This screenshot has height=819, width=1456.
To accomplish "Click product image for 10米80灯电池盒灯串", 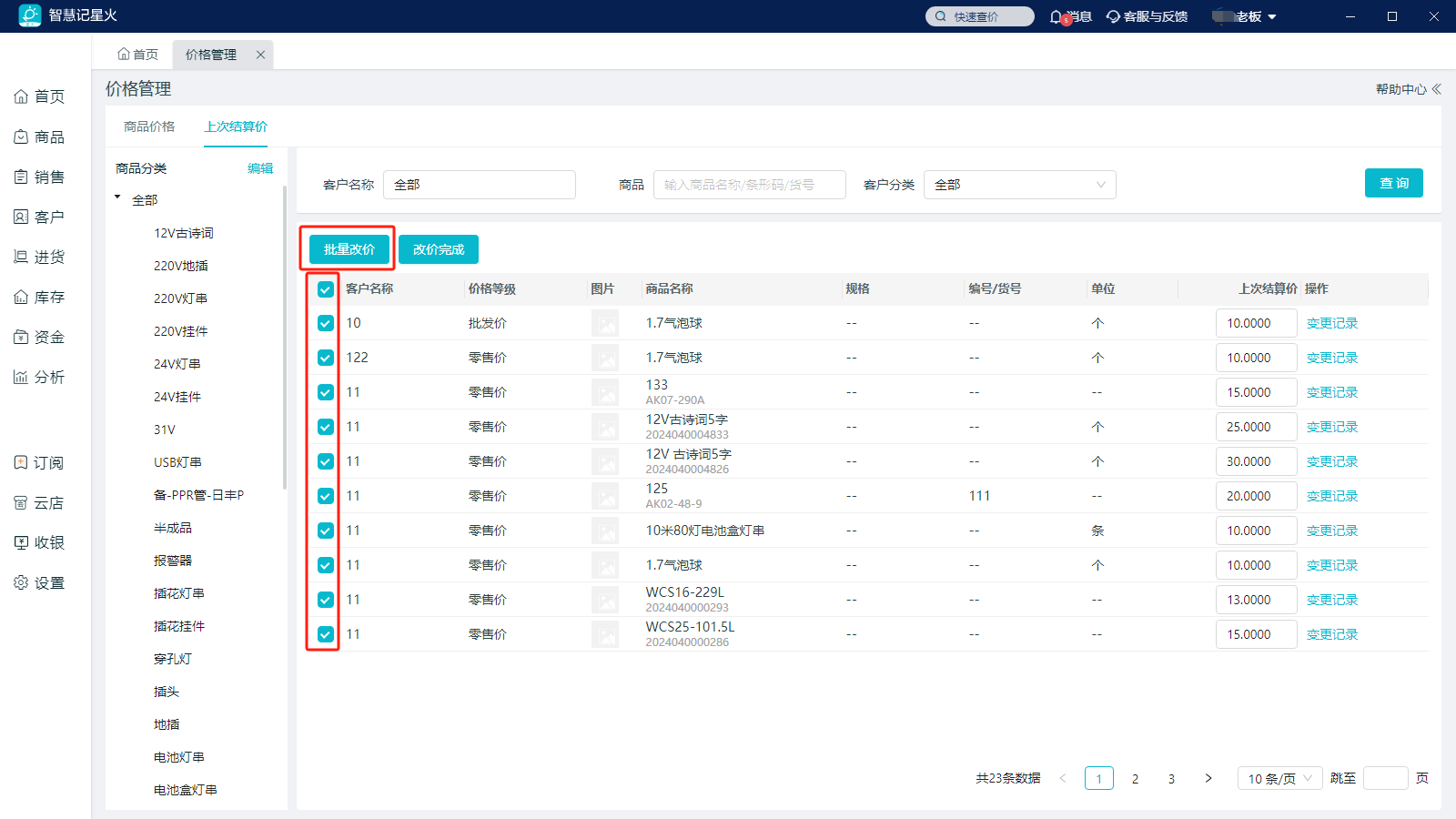I will point(605,531).
